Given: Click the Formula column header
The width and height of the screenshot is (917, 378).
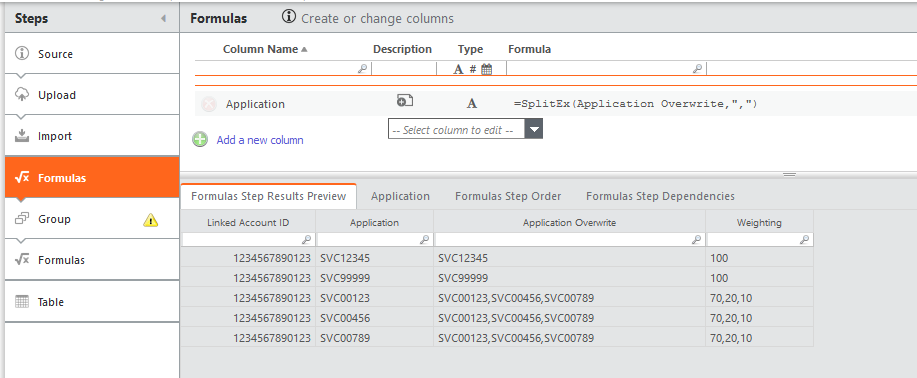Looking at the screenshot, I should click(x=529, y=49).
